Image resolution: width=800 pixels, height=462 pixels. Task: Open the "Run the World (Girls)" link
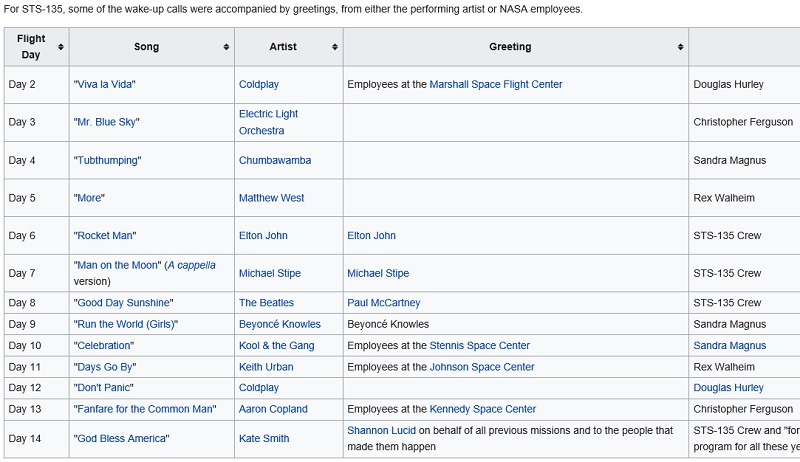click(x=126, y=324)
